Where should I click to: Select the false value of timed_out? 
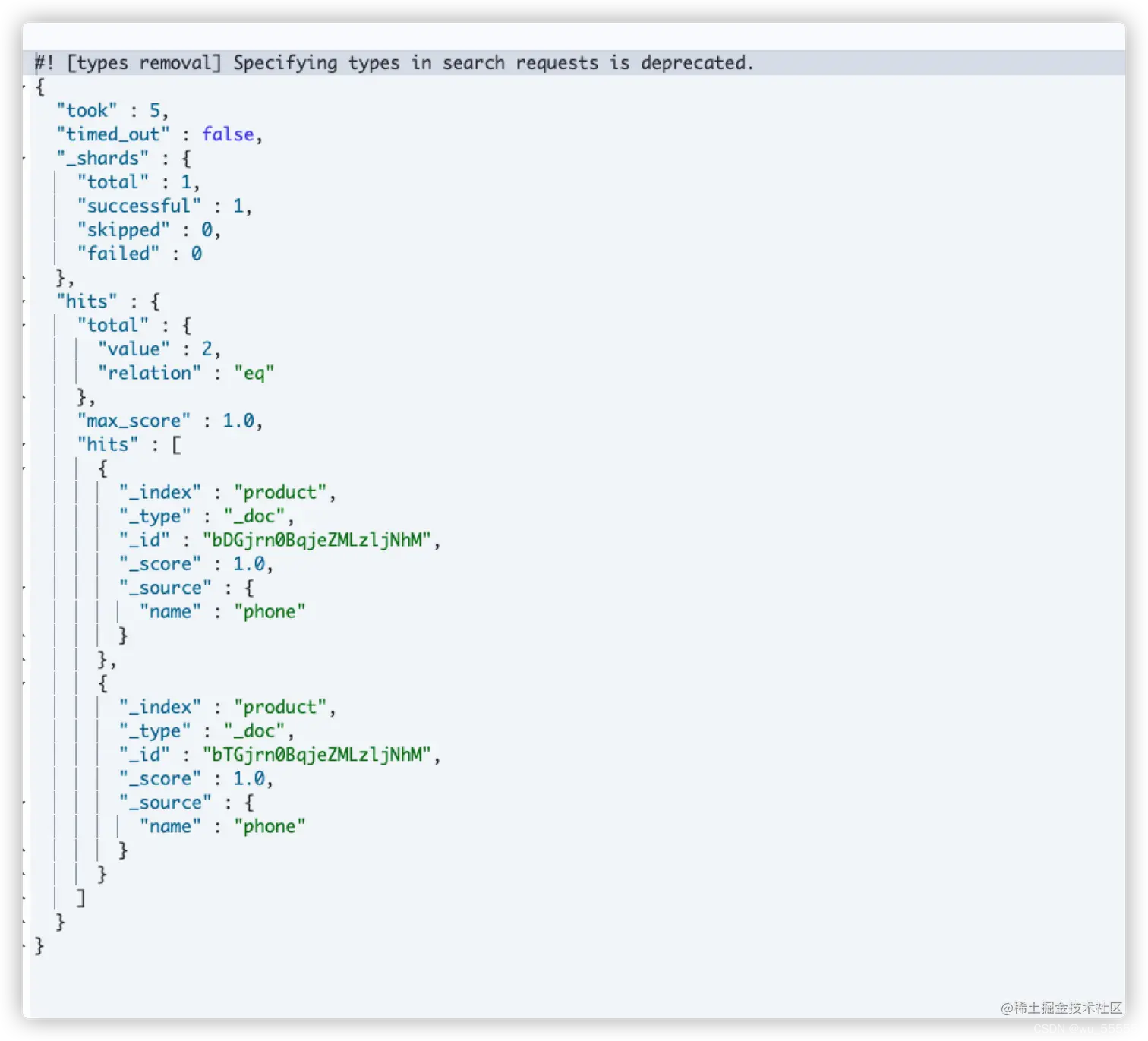[x=228, y=134]
